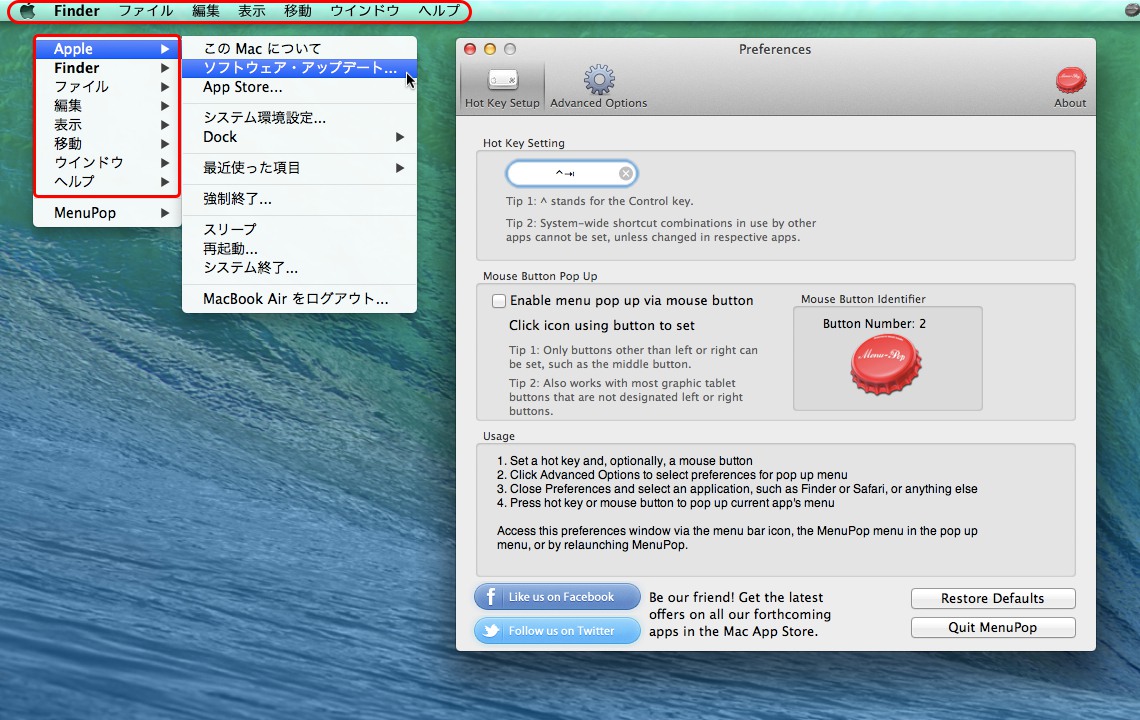Expand the Finder submenu arrow in the popup
Image resolution: width=1140 pixels, height=720 pixels.
(165, 68)
